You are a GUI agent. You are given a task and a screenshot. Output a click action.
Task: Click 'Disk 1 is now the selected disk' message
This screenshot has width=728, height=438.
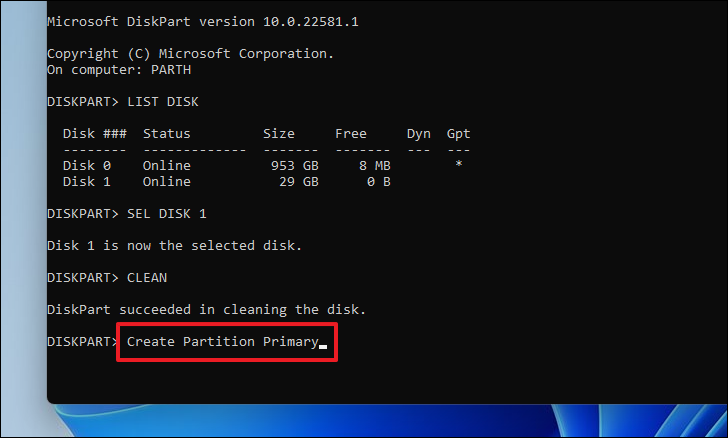tap(175, 246)
